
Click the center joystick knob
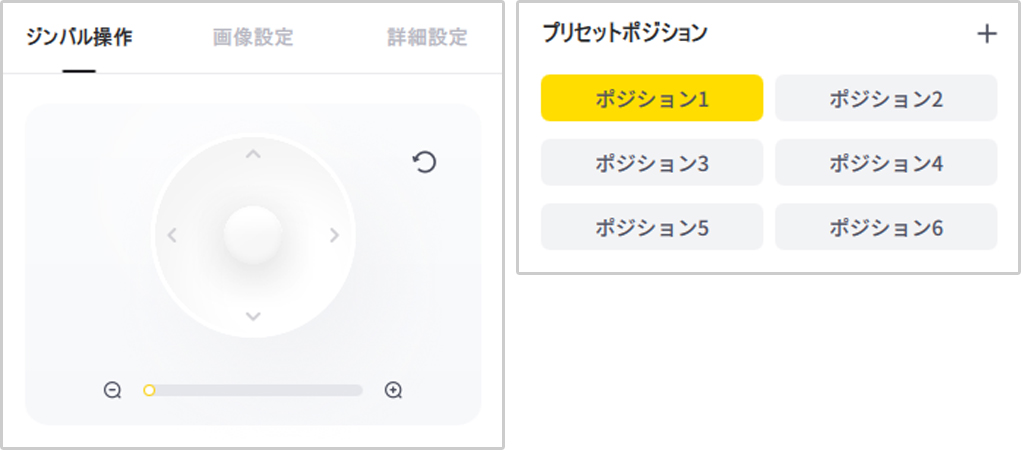pos(253,235)
